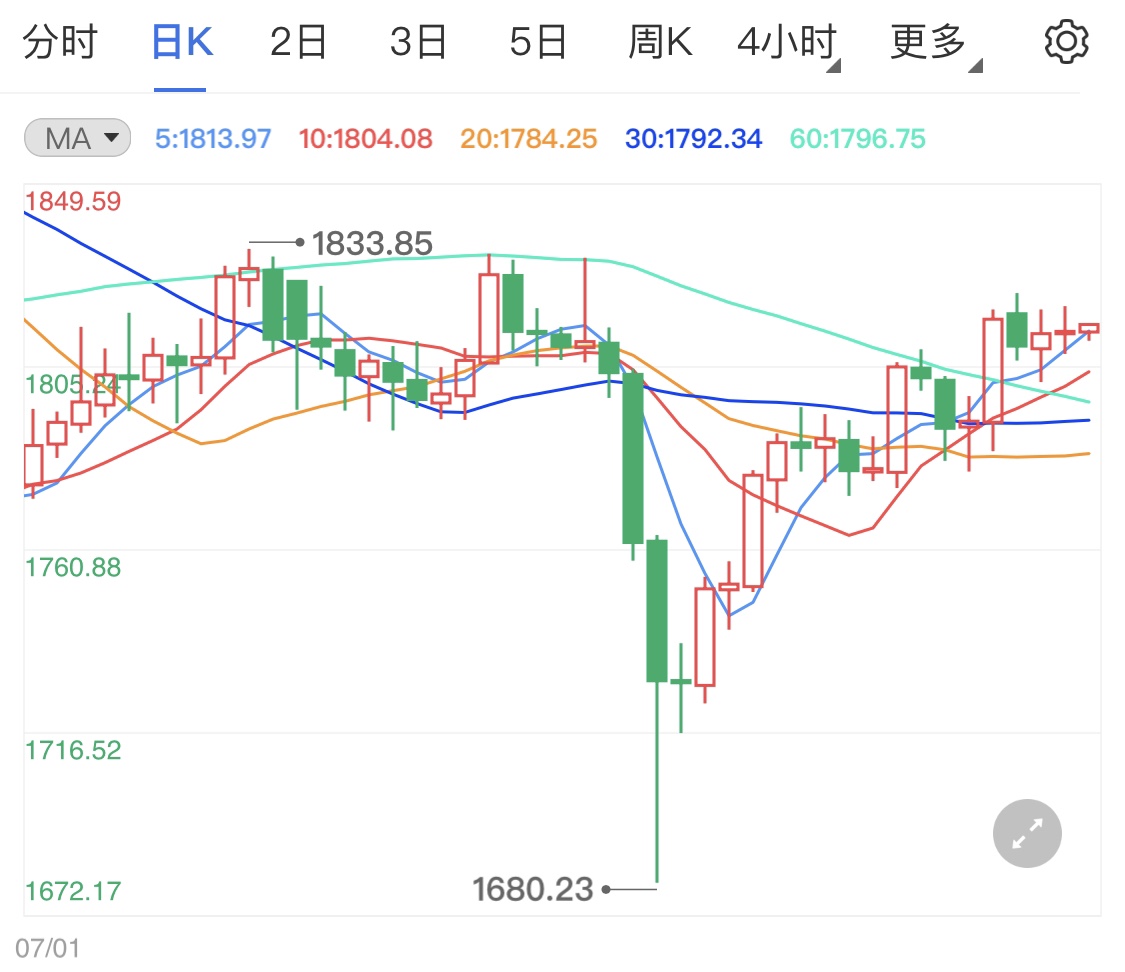Viewport: 1125px width, 972px height.
Task: Click the MA10 value 10:1804.08
Action: point(365,138)
